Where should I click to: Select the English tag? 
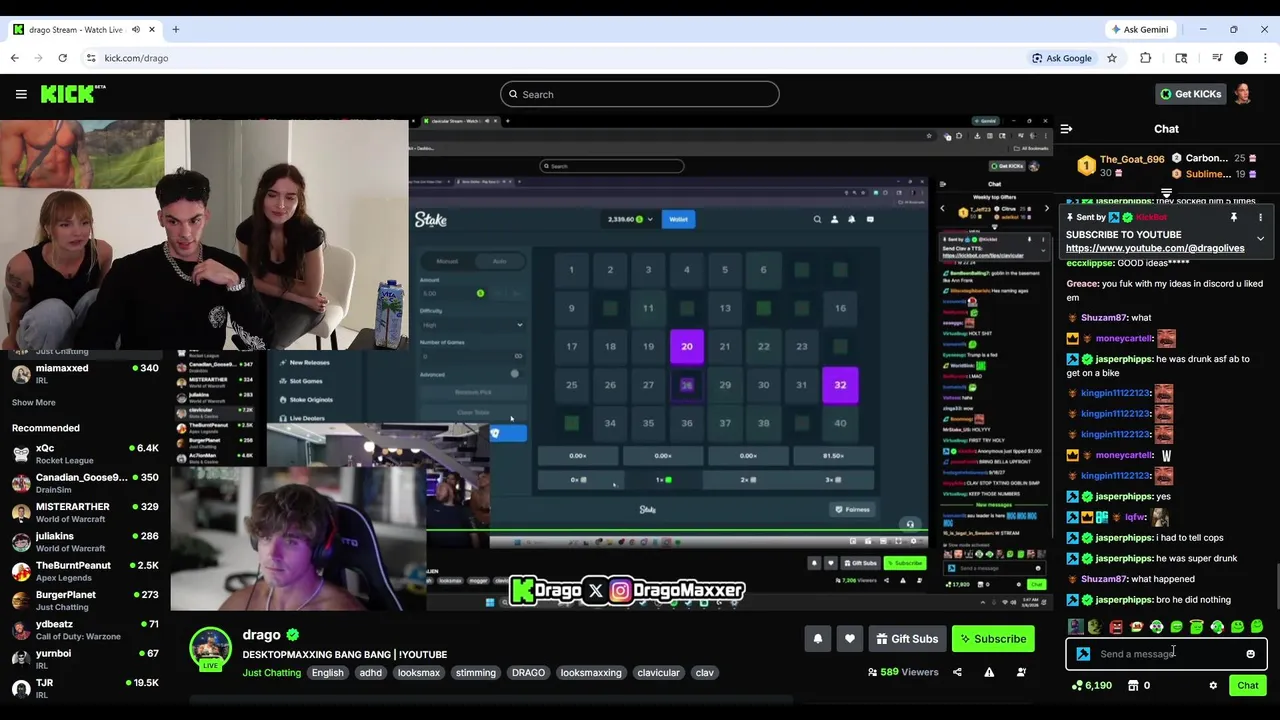327,673
